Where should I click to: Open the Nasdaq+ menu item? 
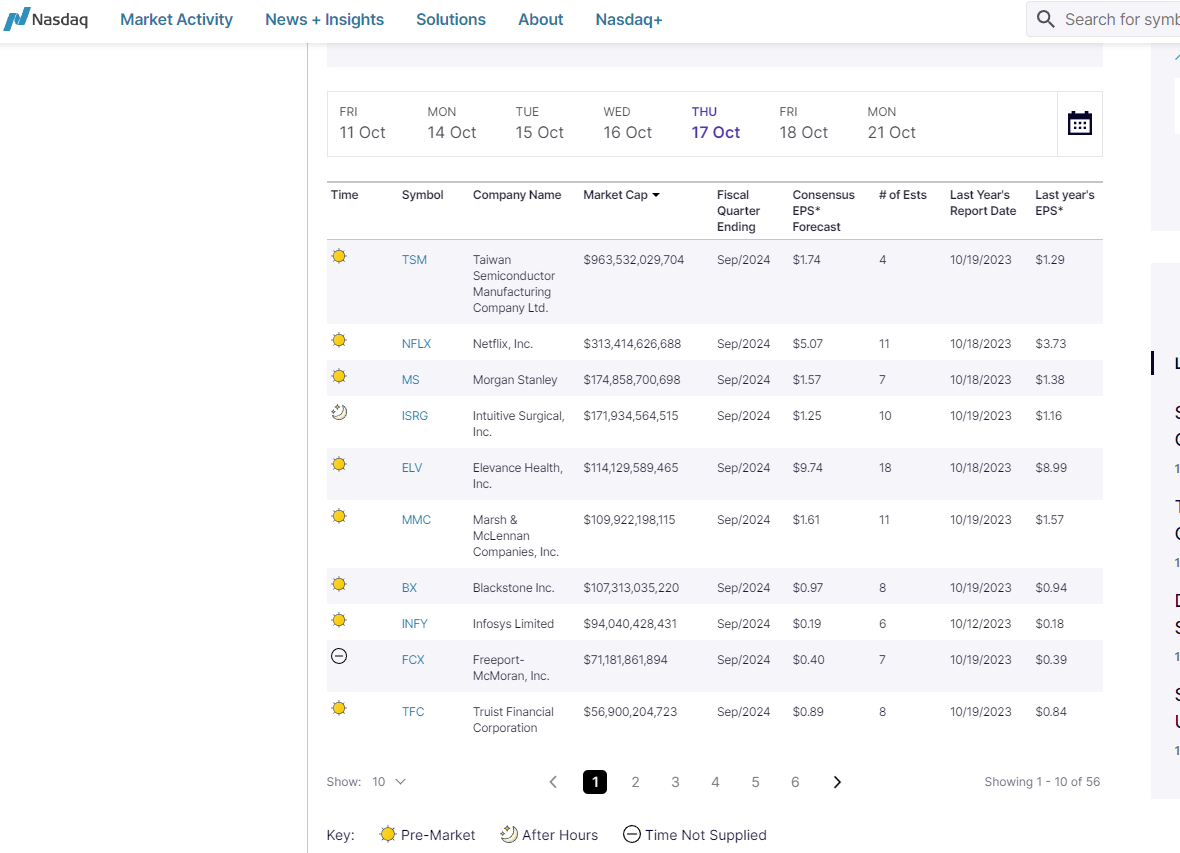pyautogui.click(x=628, y=19)
